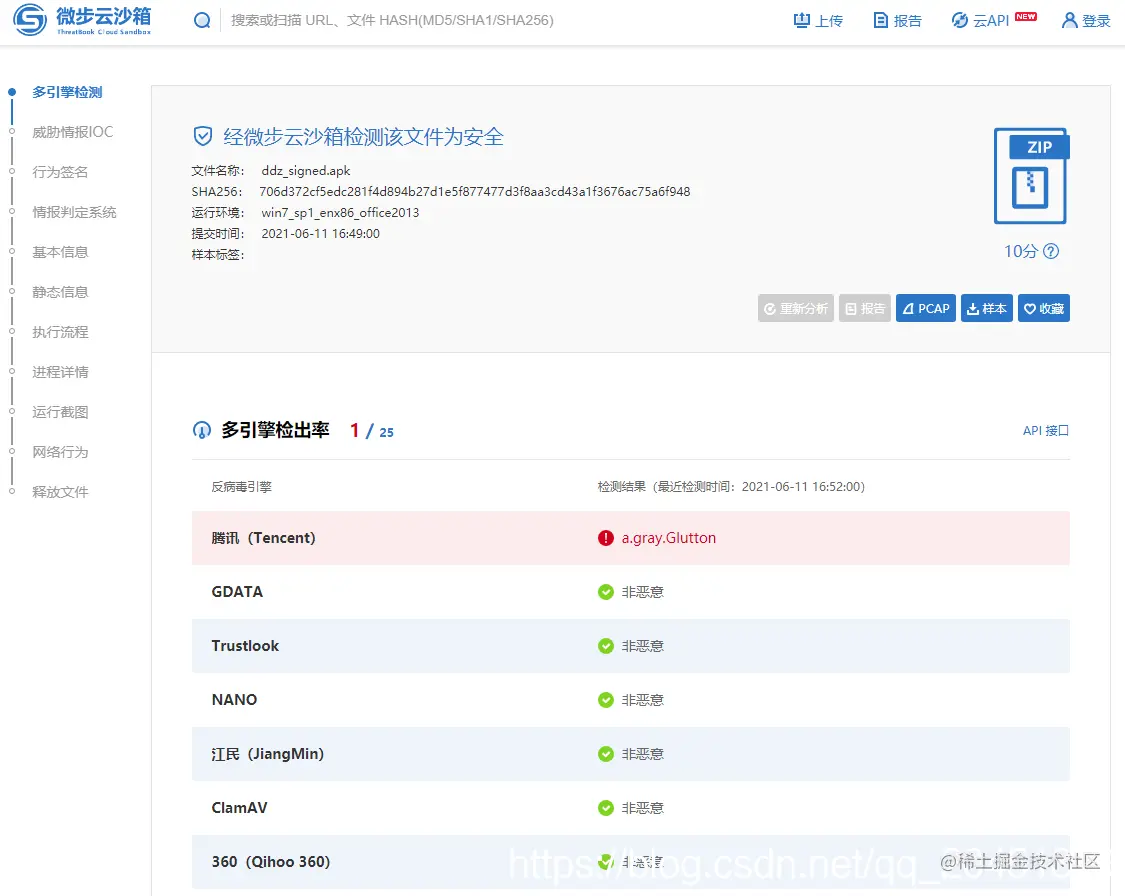Click the win7_sp1_enx86_office2013 environment value
This screenshot has height=896, width=1125.
341,212
